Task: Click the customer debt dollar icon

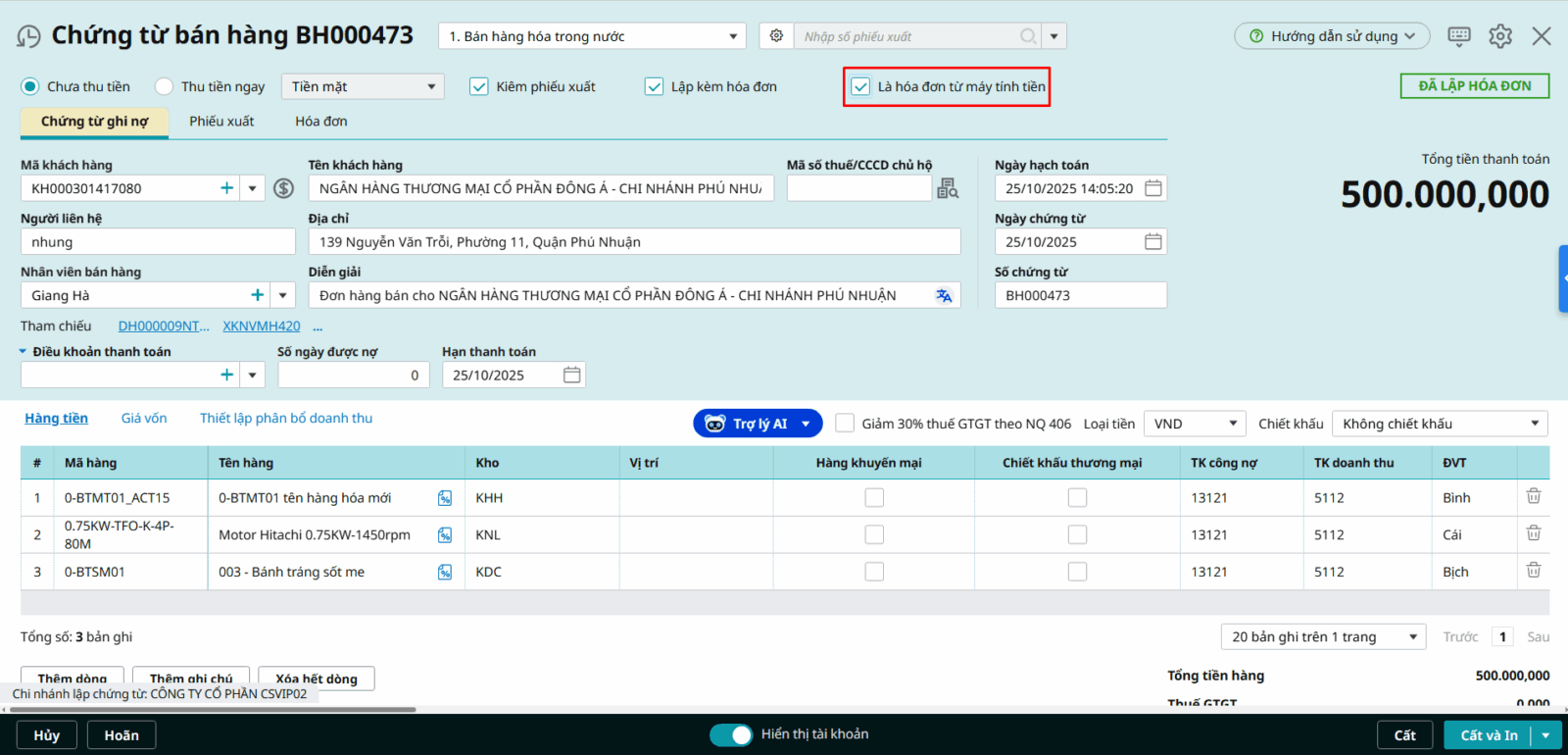Action: [x=283, y=188]
